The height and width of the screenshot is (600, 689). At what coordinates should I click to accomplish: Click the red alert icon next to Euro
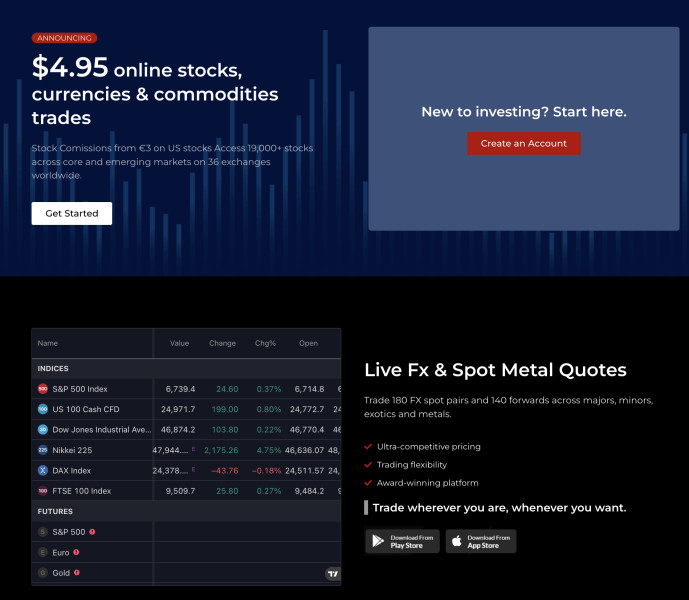coord(76,552)
